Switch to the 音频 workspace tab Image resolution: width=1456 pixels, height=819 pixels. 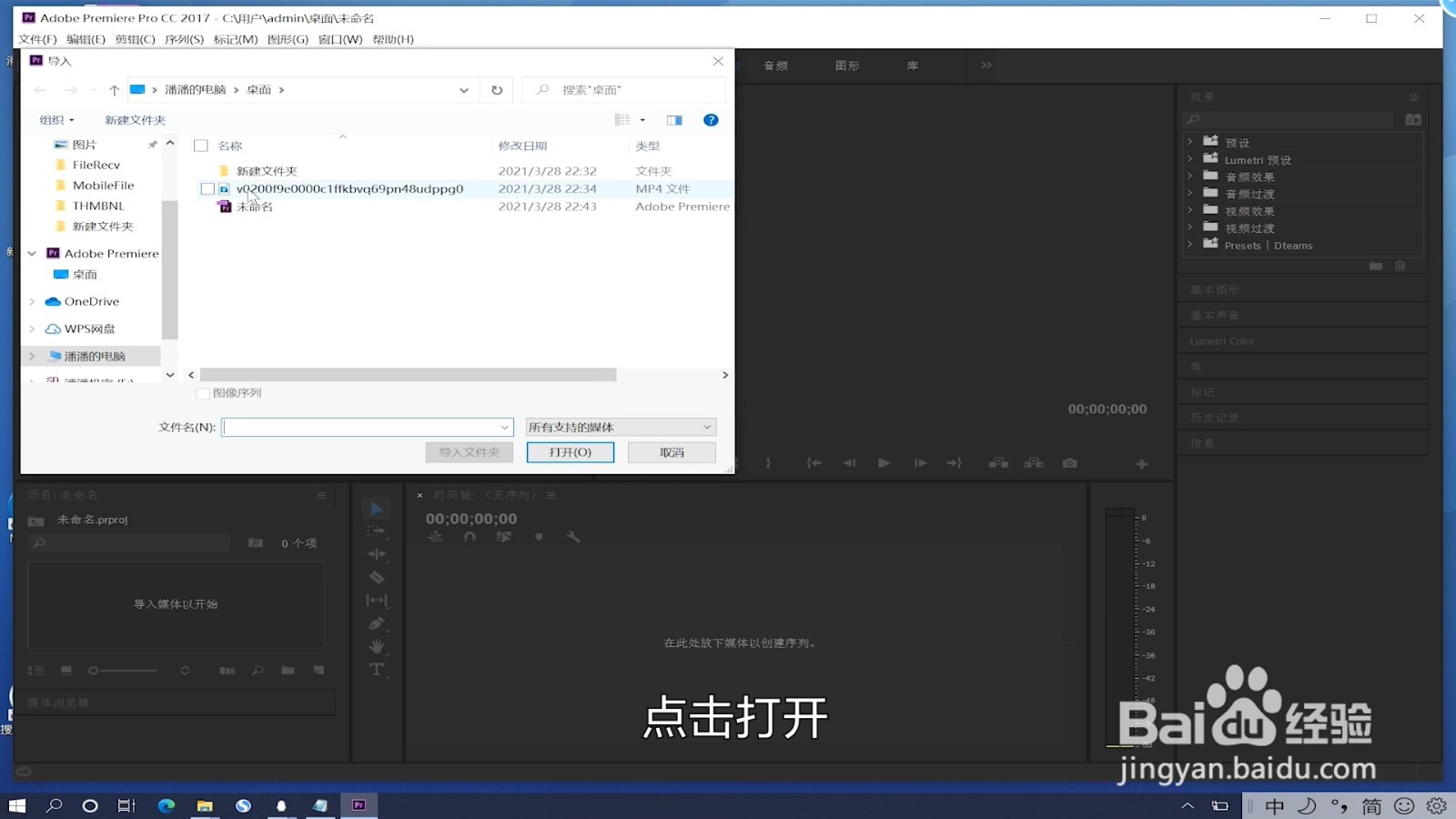click(775, 66)
